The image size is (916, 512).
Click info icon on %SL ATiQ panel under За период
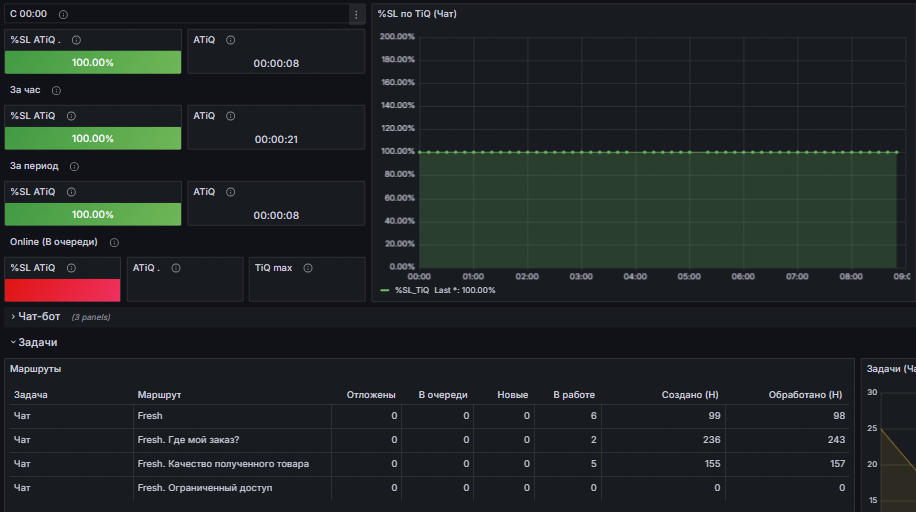tap(71, 192)
